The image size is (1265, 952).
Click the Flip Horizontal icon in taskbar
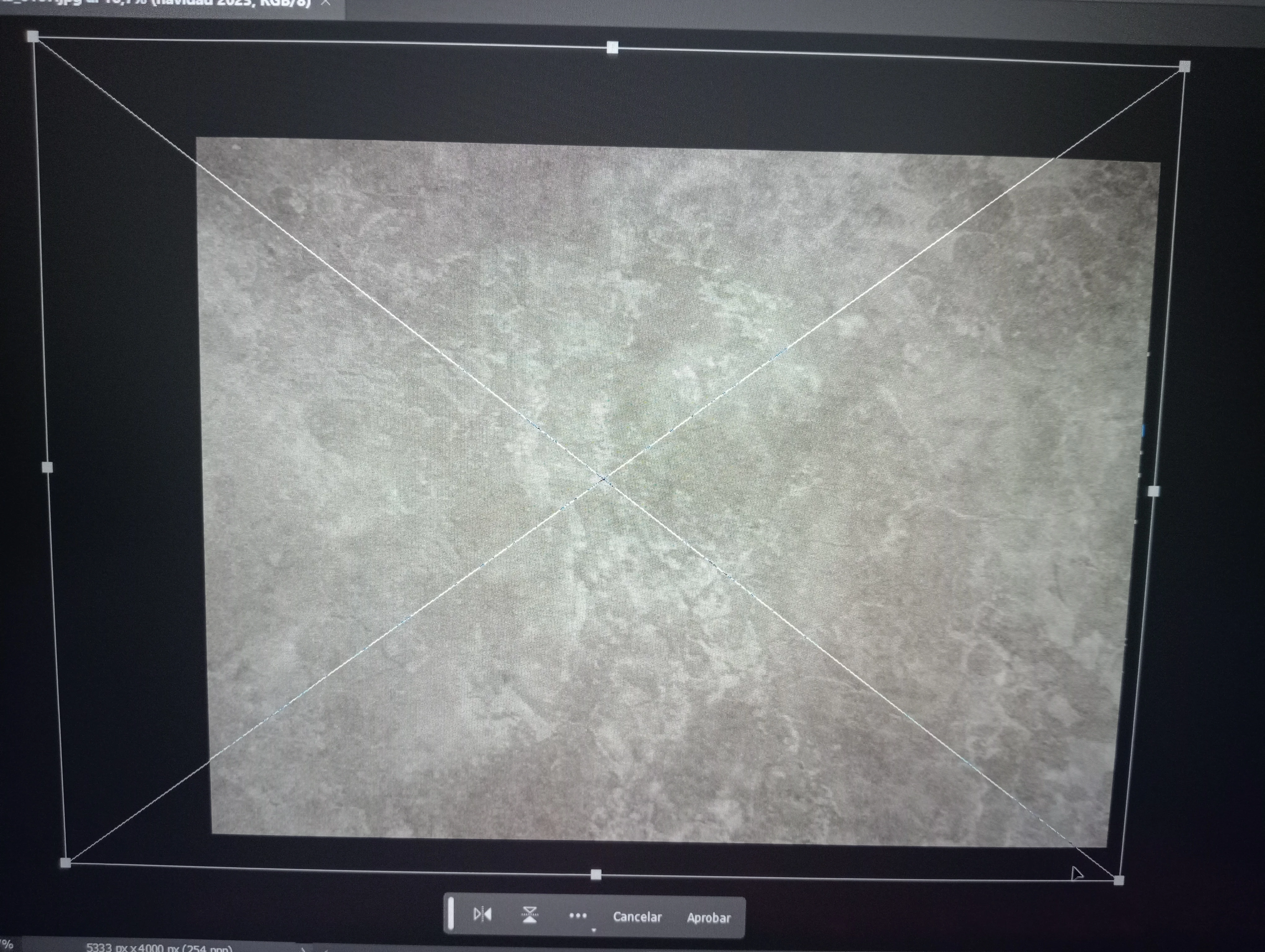(482, 915)
